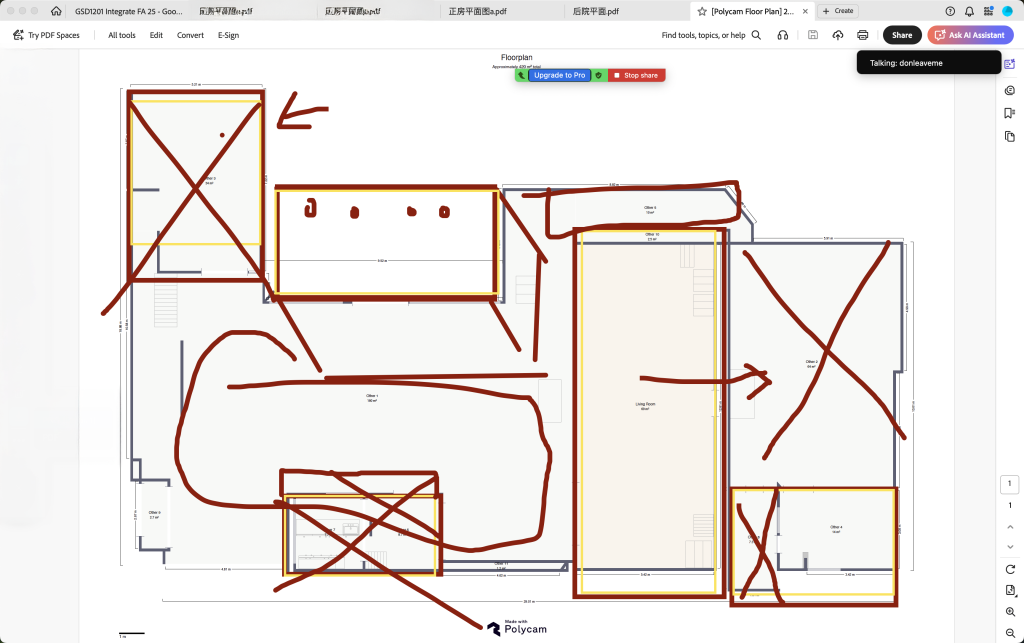Click the zoom out magnifier

pyautogui.click(x=1010, y=632)
